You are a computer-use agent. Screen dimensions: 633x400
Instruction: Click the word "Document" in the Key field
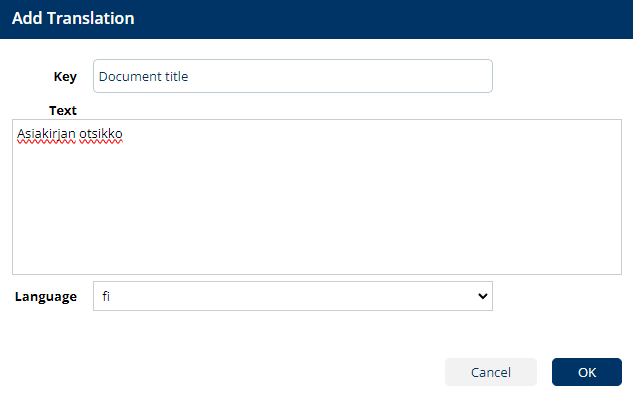tap(128, 76)
